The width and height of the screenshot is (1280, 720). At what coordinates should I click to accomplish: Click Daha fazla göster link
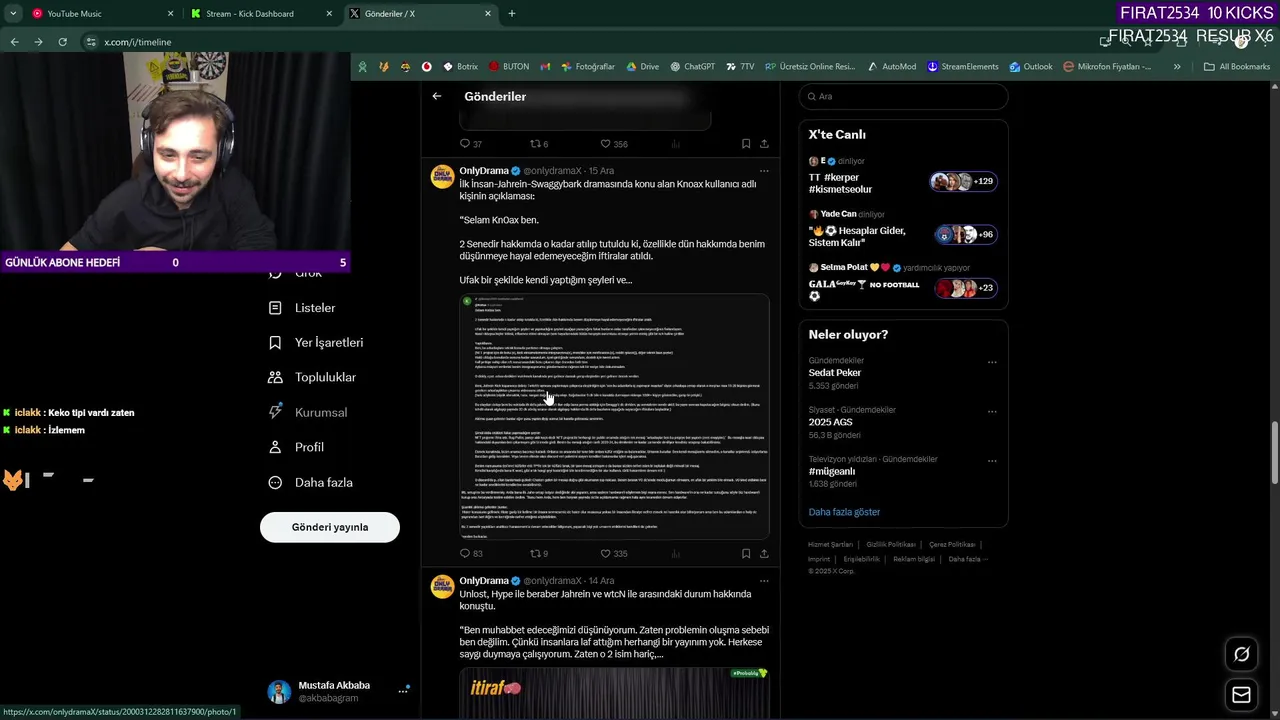[844, 512]
